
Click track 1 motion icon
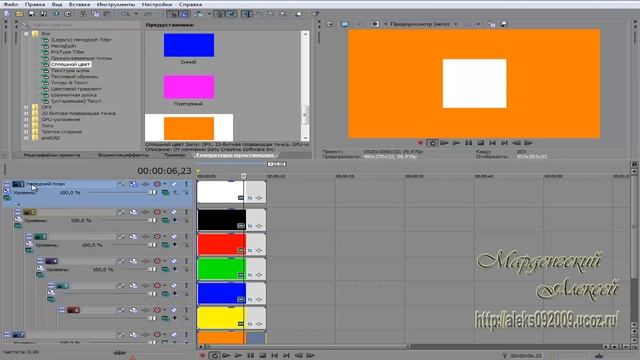(x=133, y=184)
